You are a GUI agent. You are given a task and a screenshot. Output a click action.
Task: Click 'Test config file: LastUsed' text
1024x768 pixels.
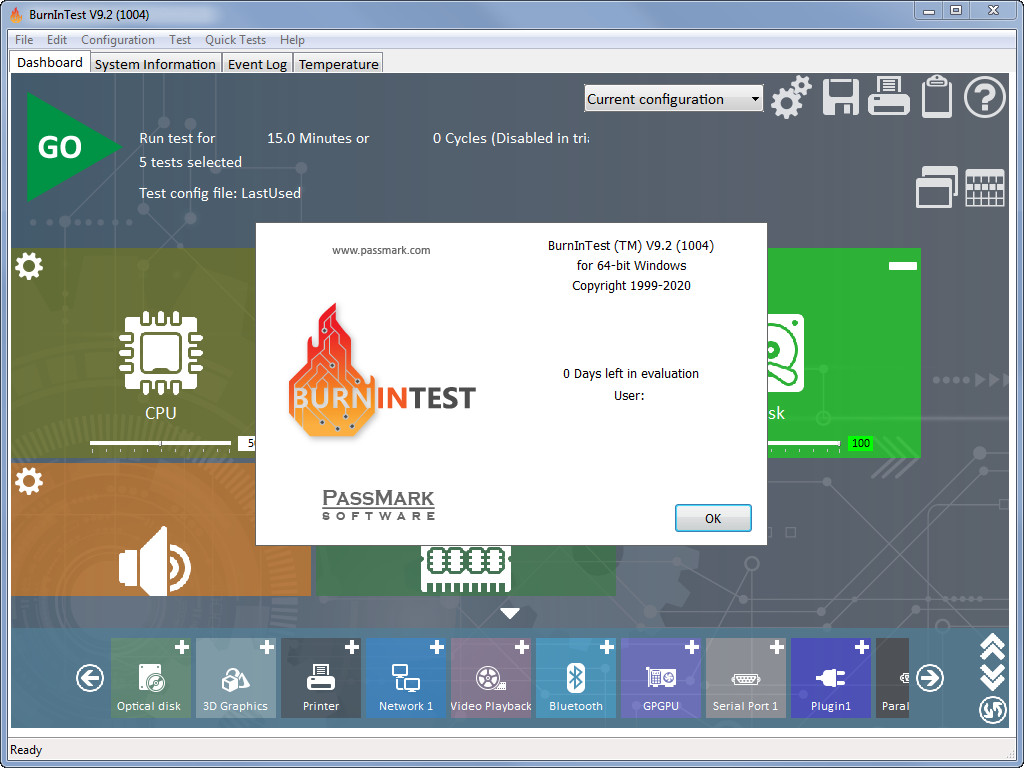point(219,193)
